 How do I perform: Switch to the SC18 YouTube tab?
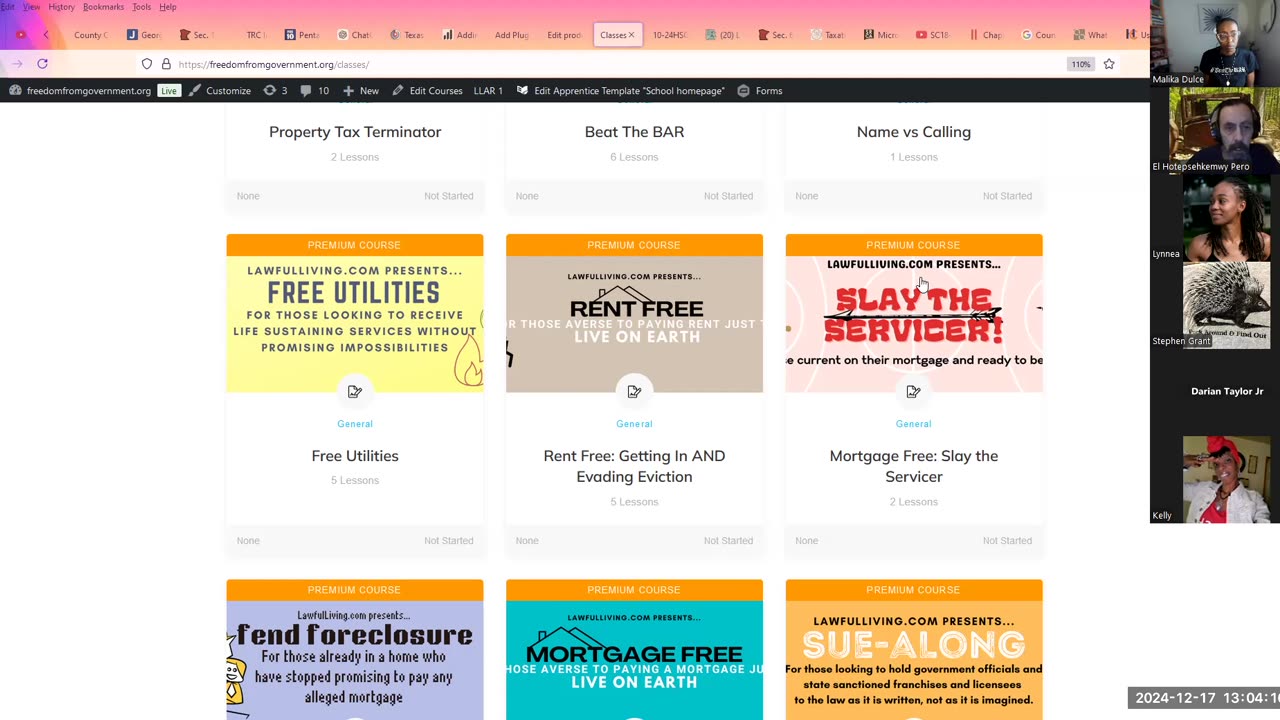[x=933, y=35]
